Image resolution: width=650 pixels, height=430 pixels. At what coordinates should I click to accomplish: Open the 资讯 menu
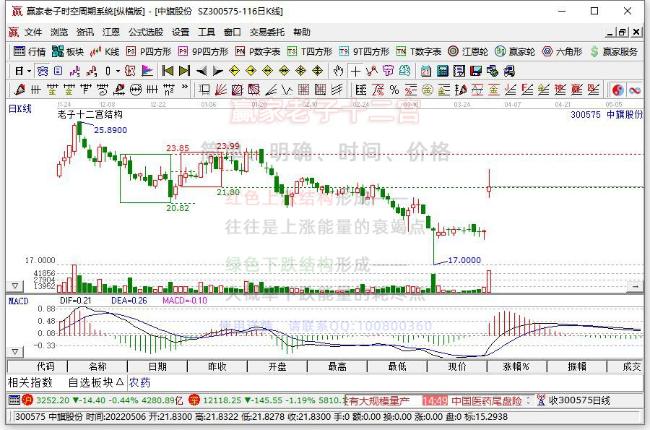(85, 32)
